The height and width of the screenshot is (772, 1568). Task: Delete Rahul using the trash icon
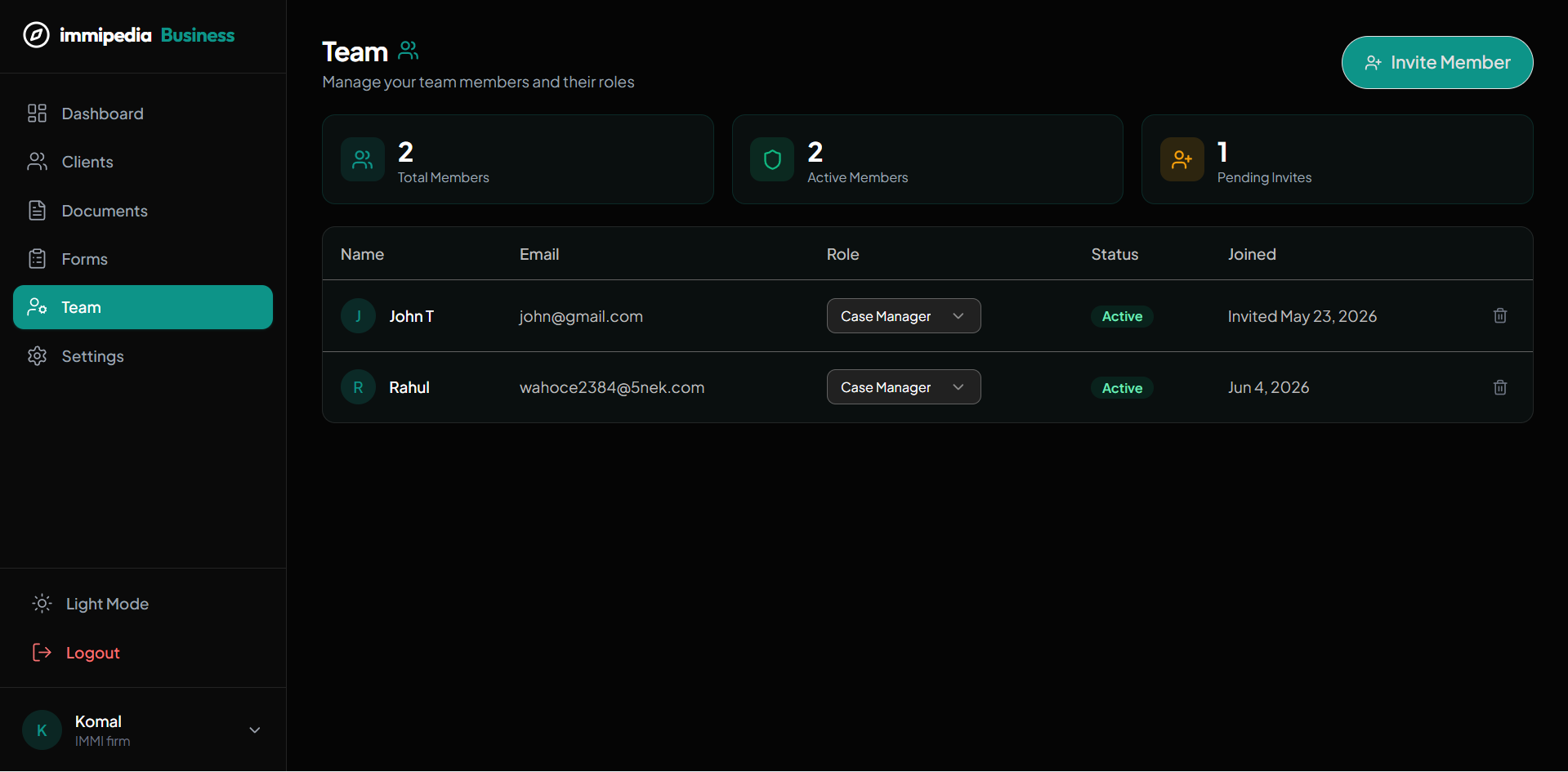1500,387
